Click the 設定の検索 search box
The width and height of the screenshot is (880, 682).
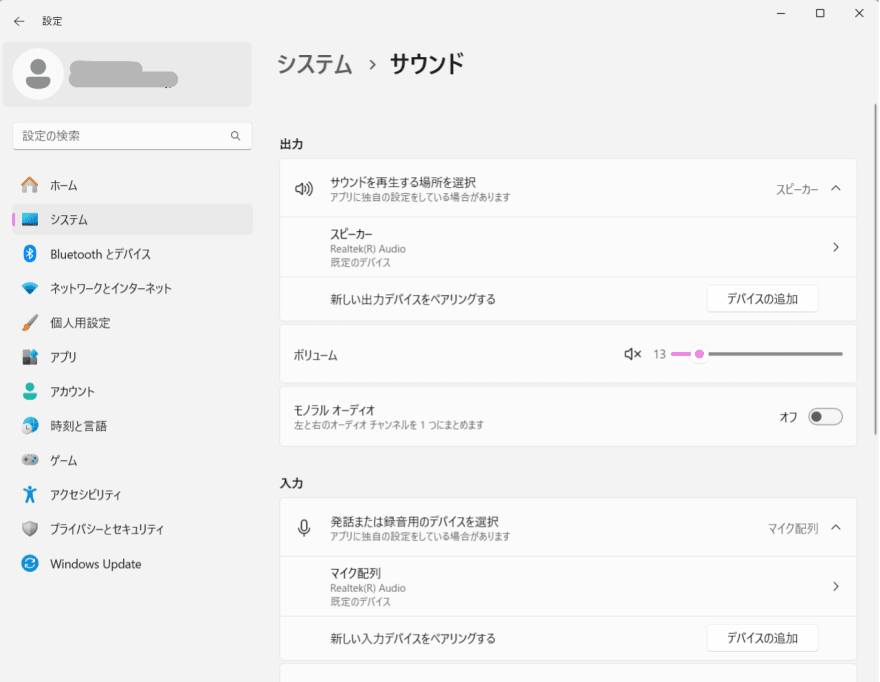pos(120,136)
